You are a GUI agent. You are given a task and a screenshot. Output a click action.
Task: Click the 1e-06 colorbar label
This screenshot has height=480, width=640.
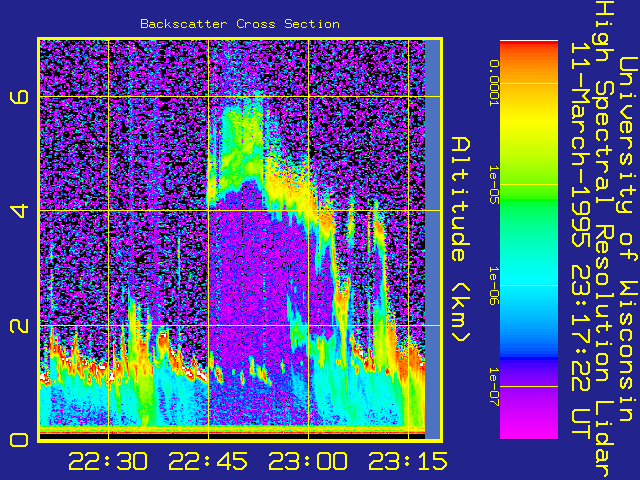pos(494,286)
